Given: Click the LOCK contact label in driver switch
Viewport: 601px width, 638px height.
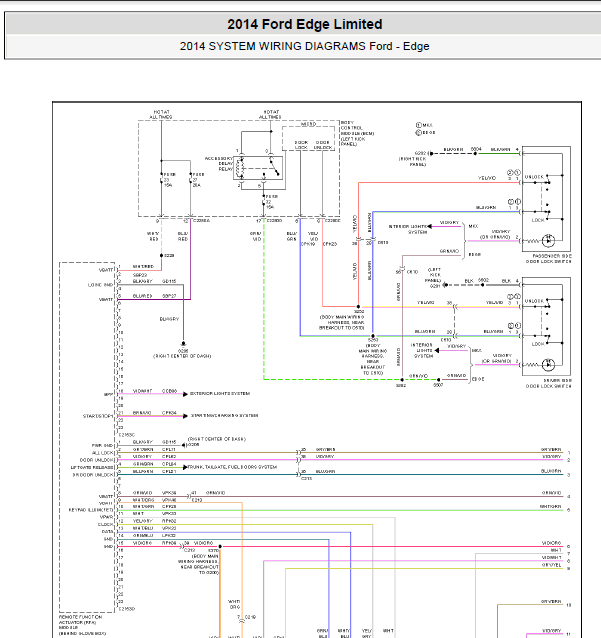Looking at the screenshot, I should (x=538, y=344).
